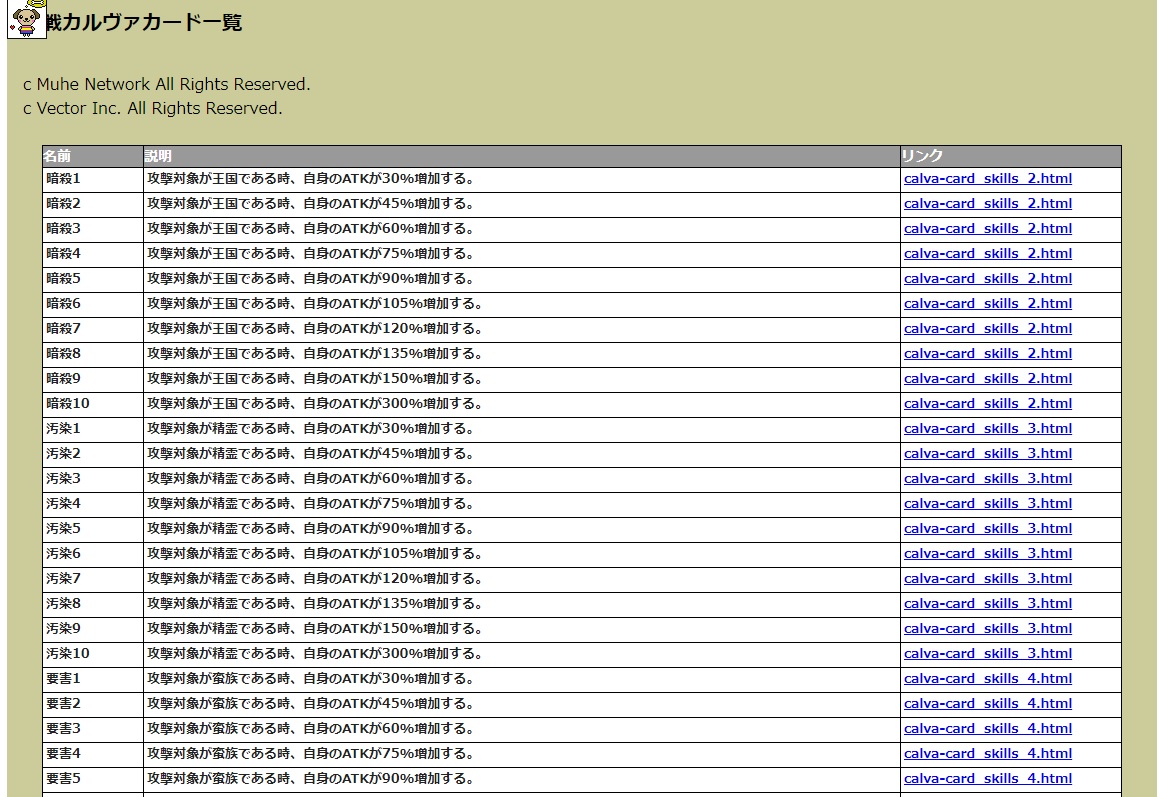The width and height of the screenshot is (1159, 797).
Task: Click the 名前 column header
Action: [x=57, y=156]
